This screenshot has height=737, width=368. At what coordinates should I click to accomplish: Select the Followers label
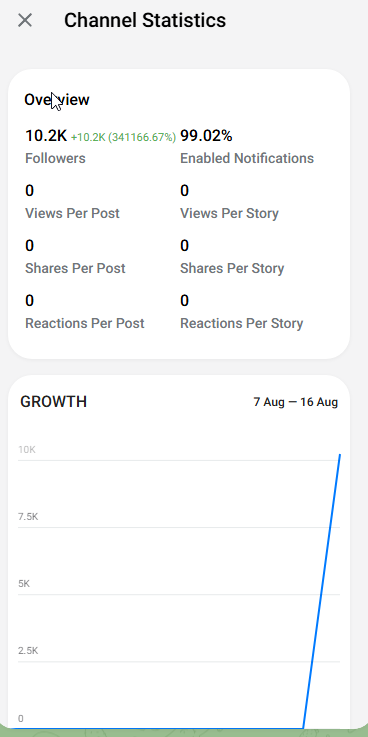tap(55, 158)
